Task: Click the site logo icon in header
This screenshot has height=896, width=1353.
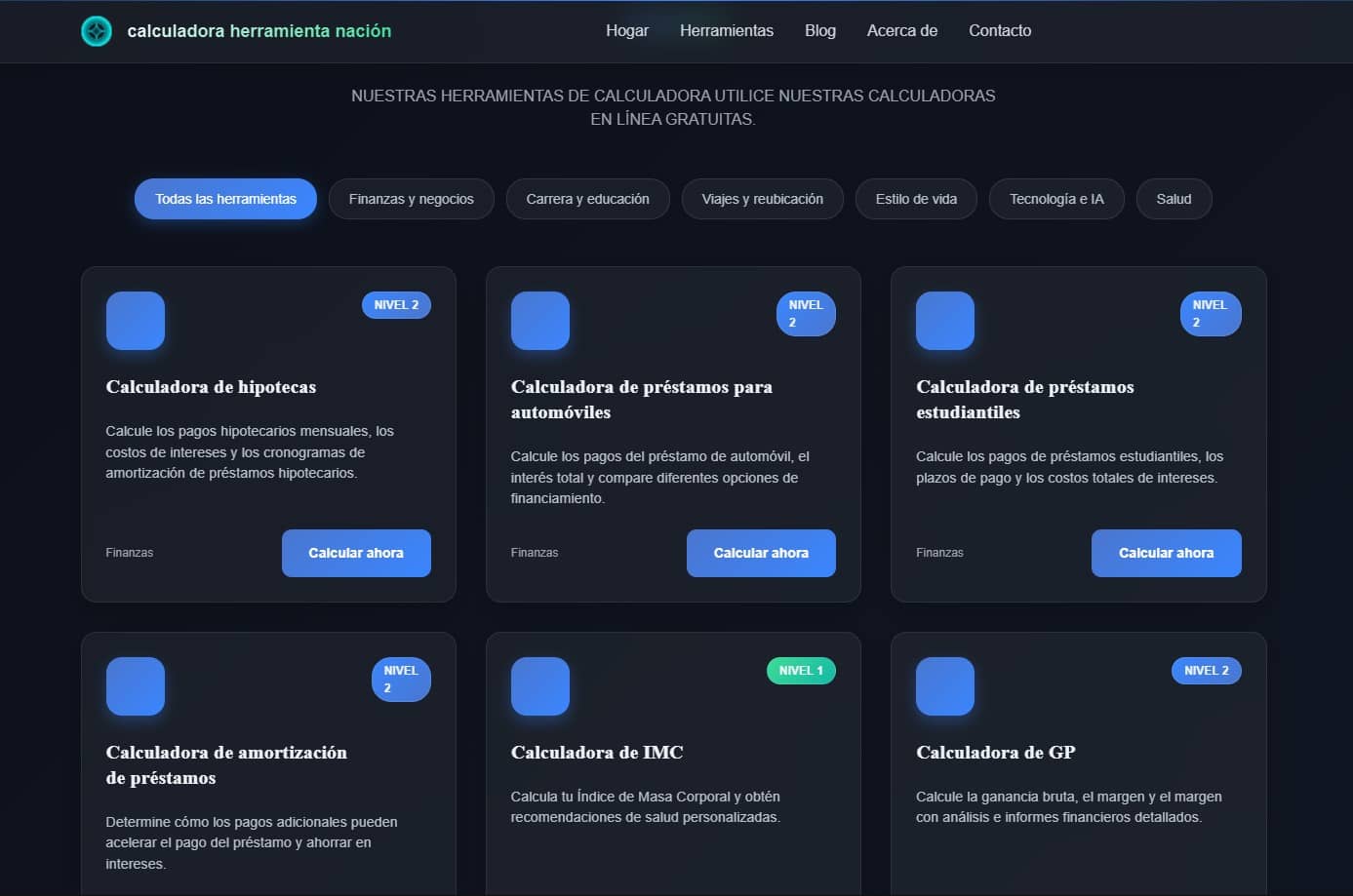Action: (x=97, y=31)
